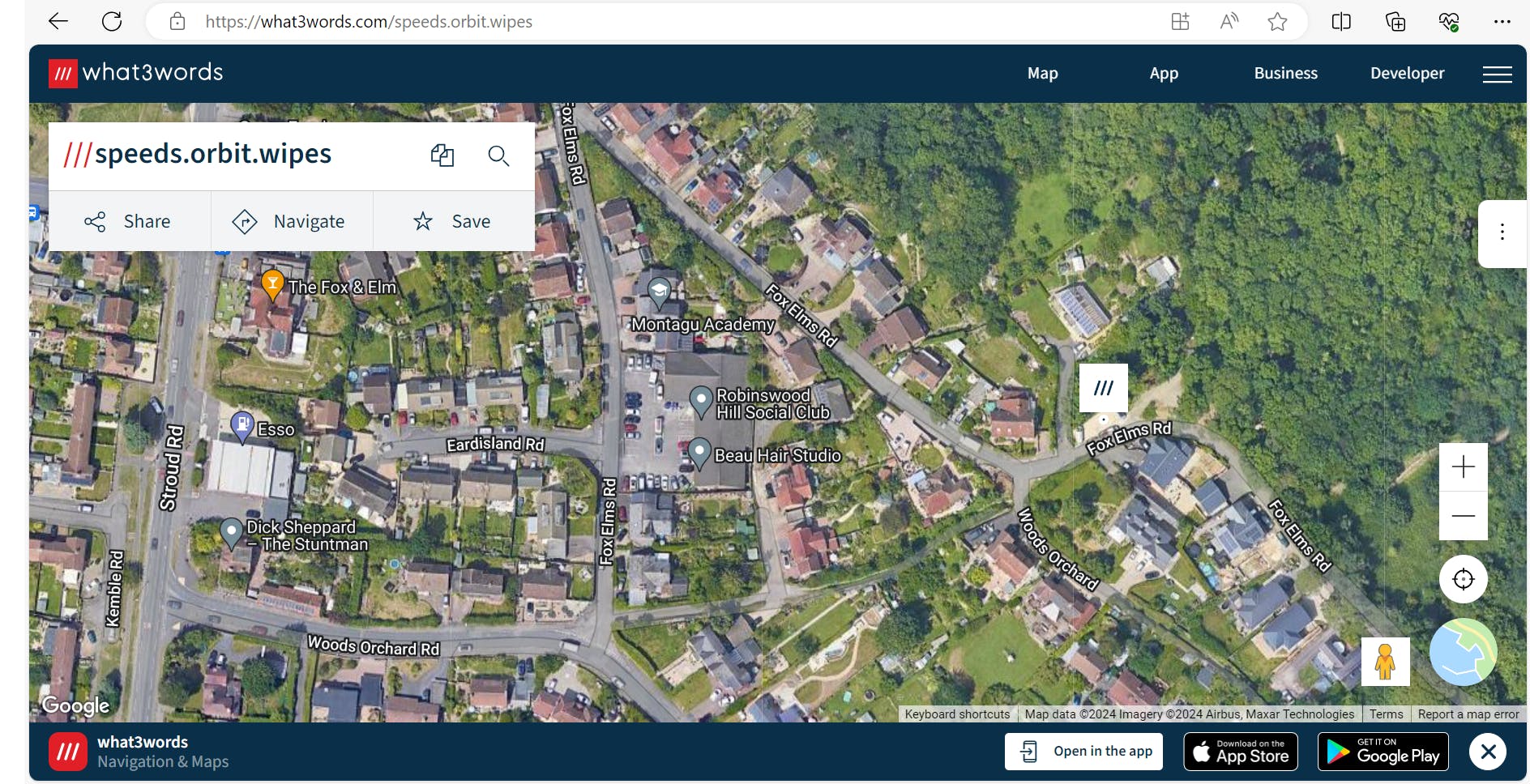The image size is (1530, 784).
Task: Add page to favorites star in address bar
Action: tap(1277, 22)
